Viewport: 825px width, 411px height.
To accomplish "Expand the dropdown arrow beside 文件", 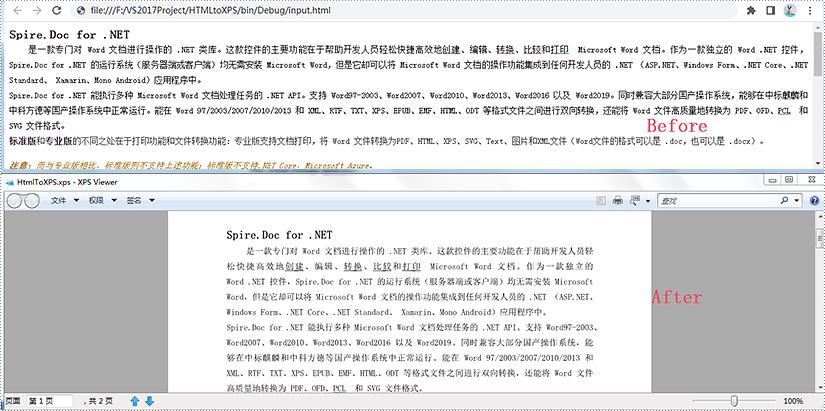I will coord(76,200).
